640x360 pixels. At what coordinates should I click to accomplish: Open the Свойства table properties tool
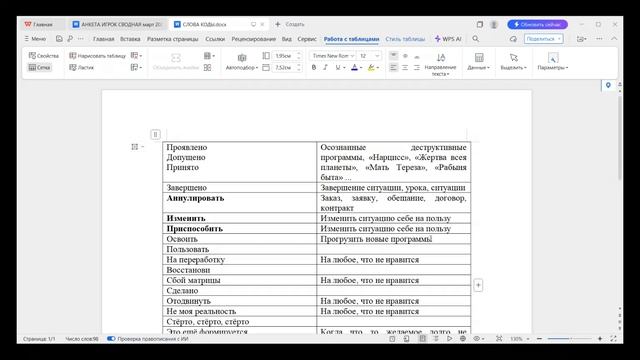(44, 56)
